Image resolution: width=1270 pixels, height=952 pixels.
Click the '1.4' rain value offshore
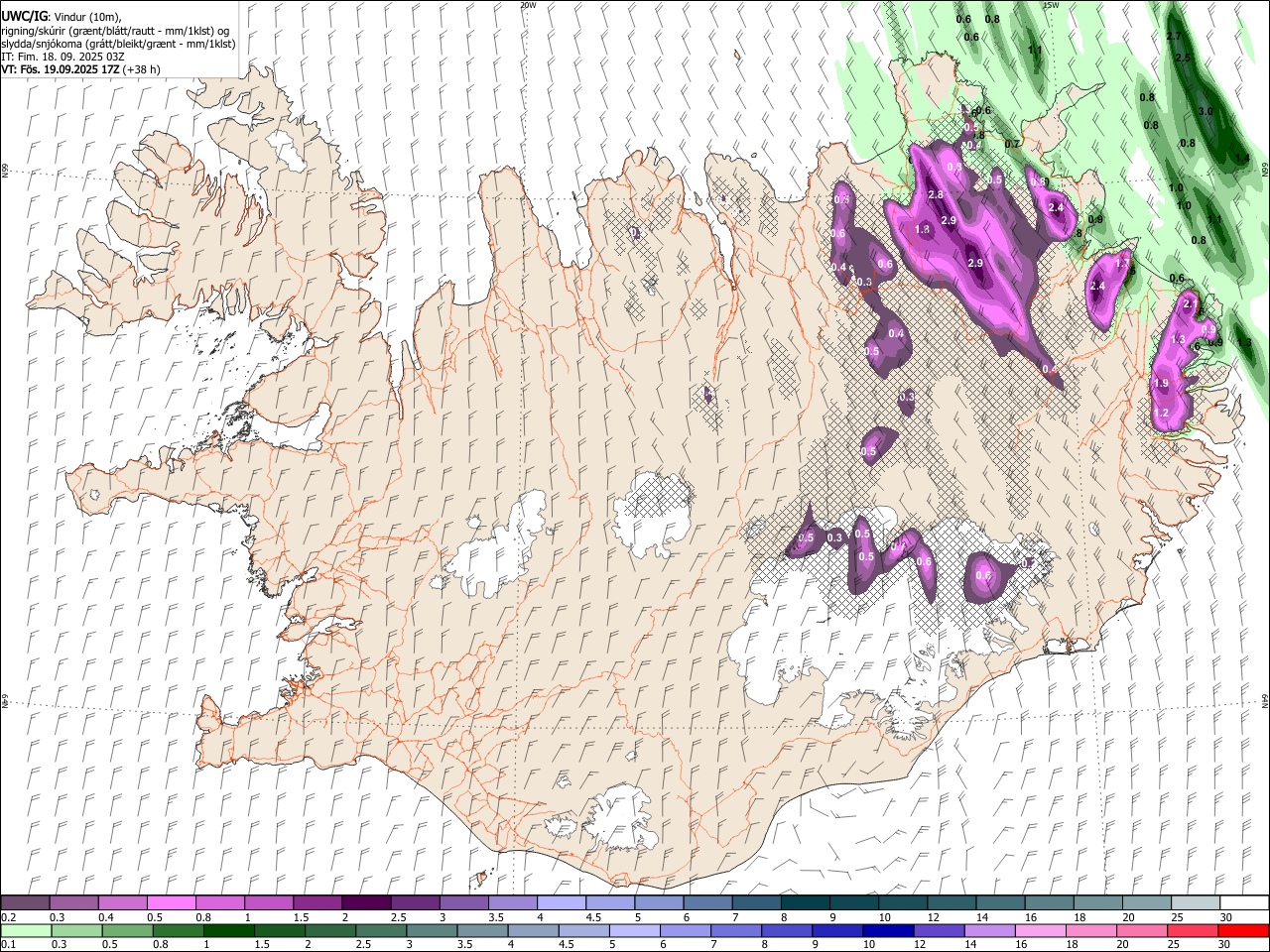1241,158
